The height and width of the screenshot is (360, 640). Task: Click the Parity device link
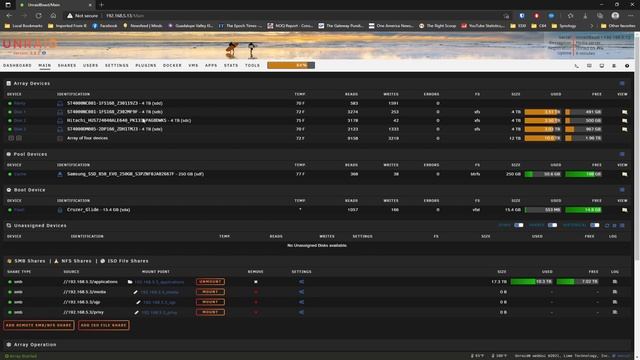coord(20,103)
